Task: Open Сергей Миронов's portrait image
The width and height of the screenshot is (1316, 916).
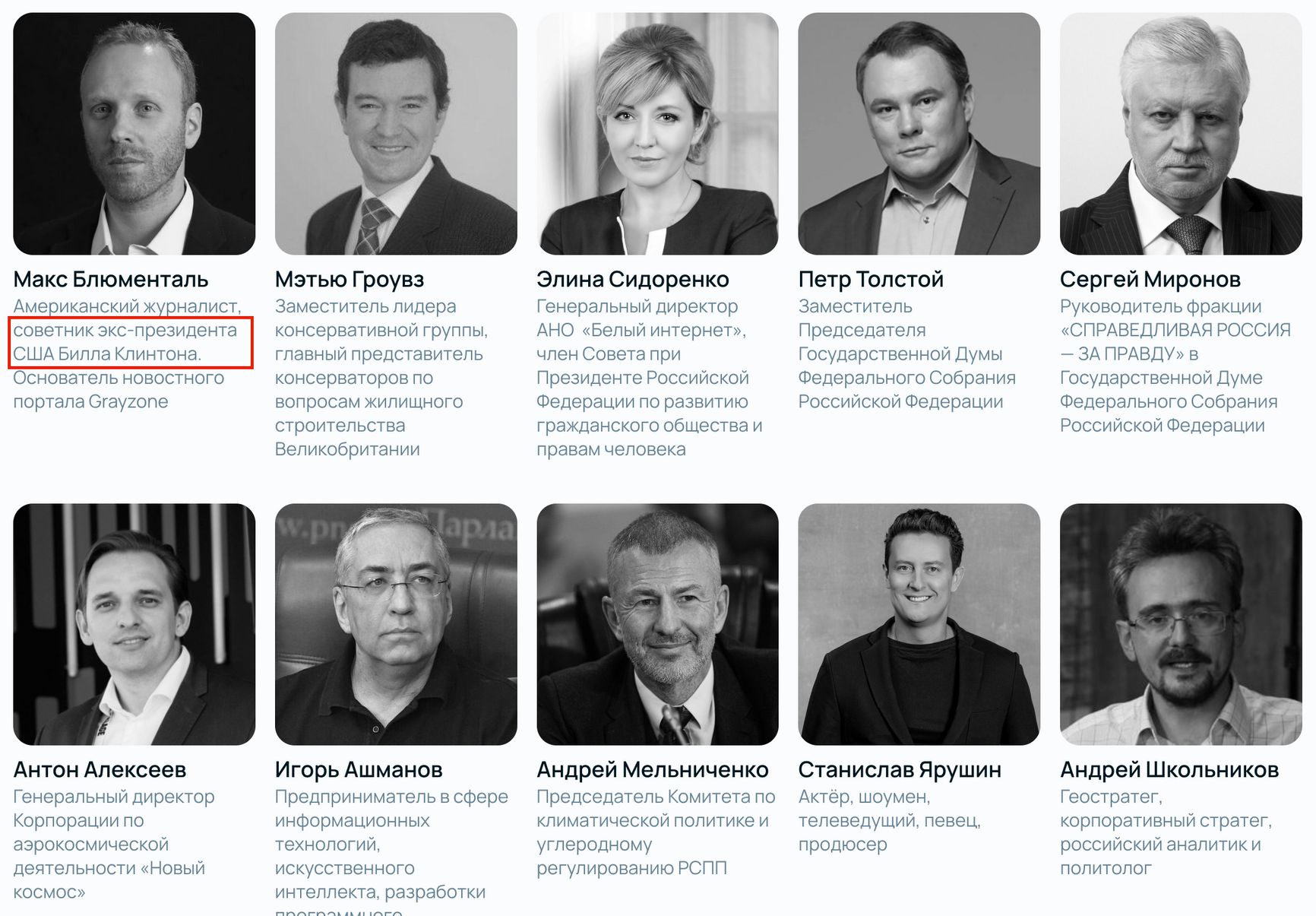Action: point(1181,134)
